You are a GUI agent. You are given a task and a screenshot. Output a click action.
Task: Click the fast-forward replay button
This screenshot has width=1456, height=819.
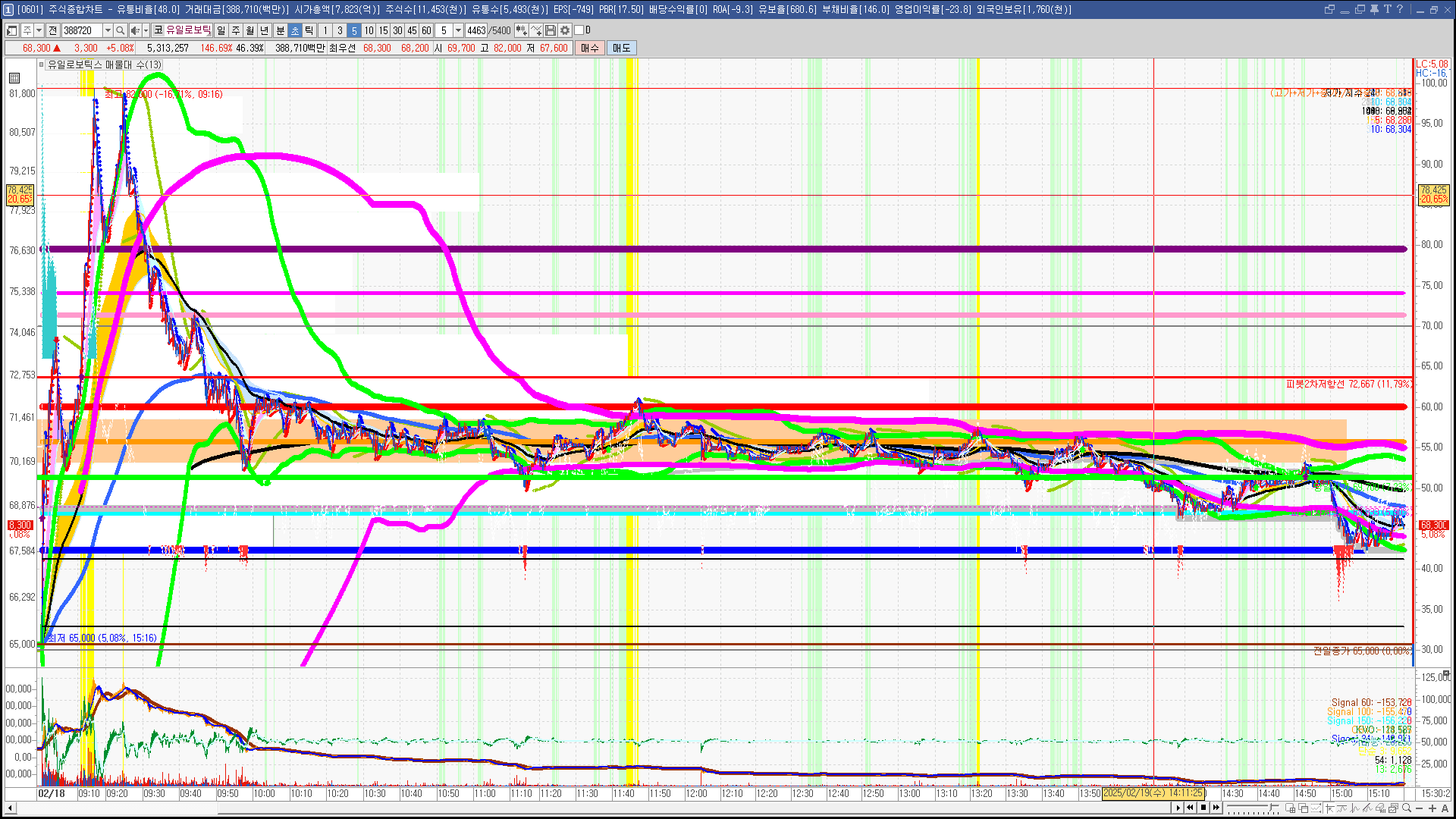[x=1216, y=808]
